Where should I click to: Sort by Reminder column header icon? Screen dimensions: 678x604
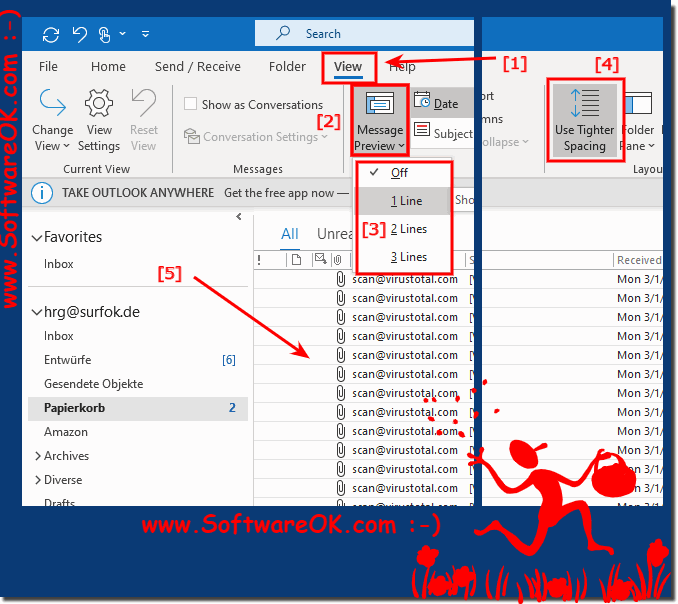point(320,259)
